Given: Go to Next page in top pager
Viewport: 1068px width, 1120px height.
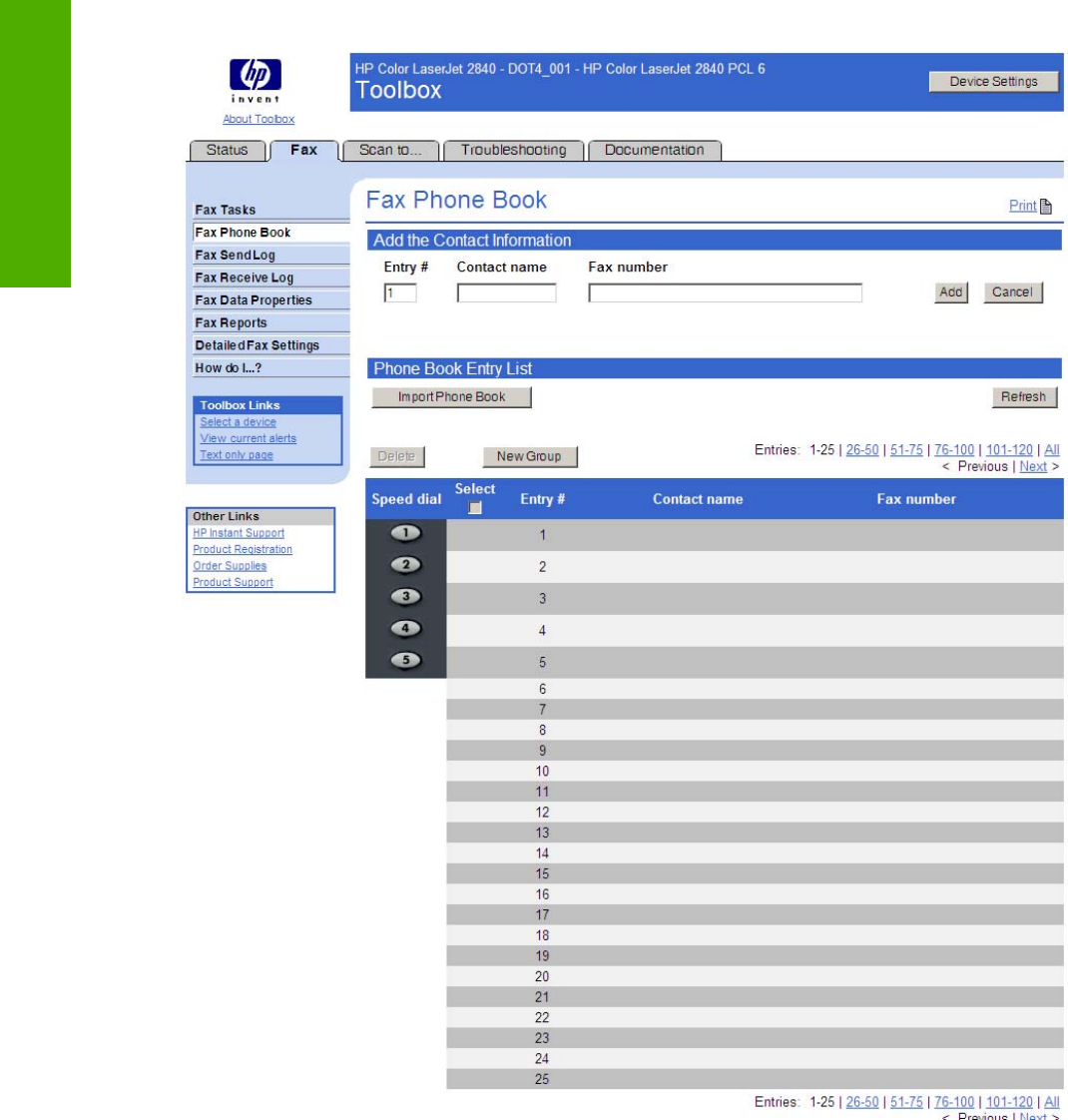Looking at the screenshot, I should pos(1033,466).
